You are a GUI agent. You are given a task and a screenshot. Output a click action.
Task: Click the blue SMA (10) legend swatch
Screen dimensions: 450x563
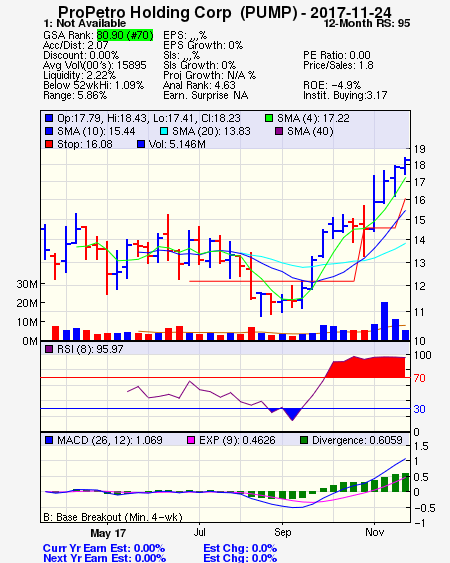(49, 131)
